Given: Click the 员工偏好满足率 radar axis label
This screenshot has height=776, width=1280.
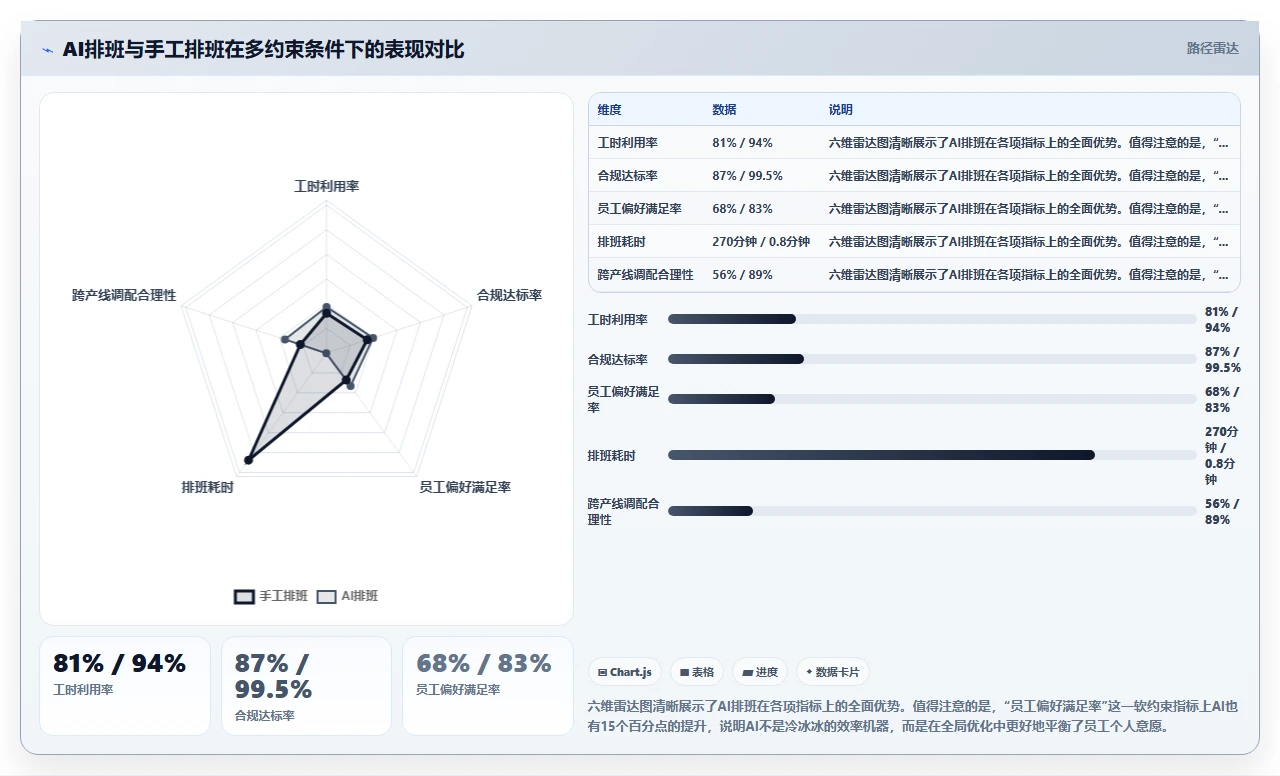Looking at the screenshot, I should point(465,487).
